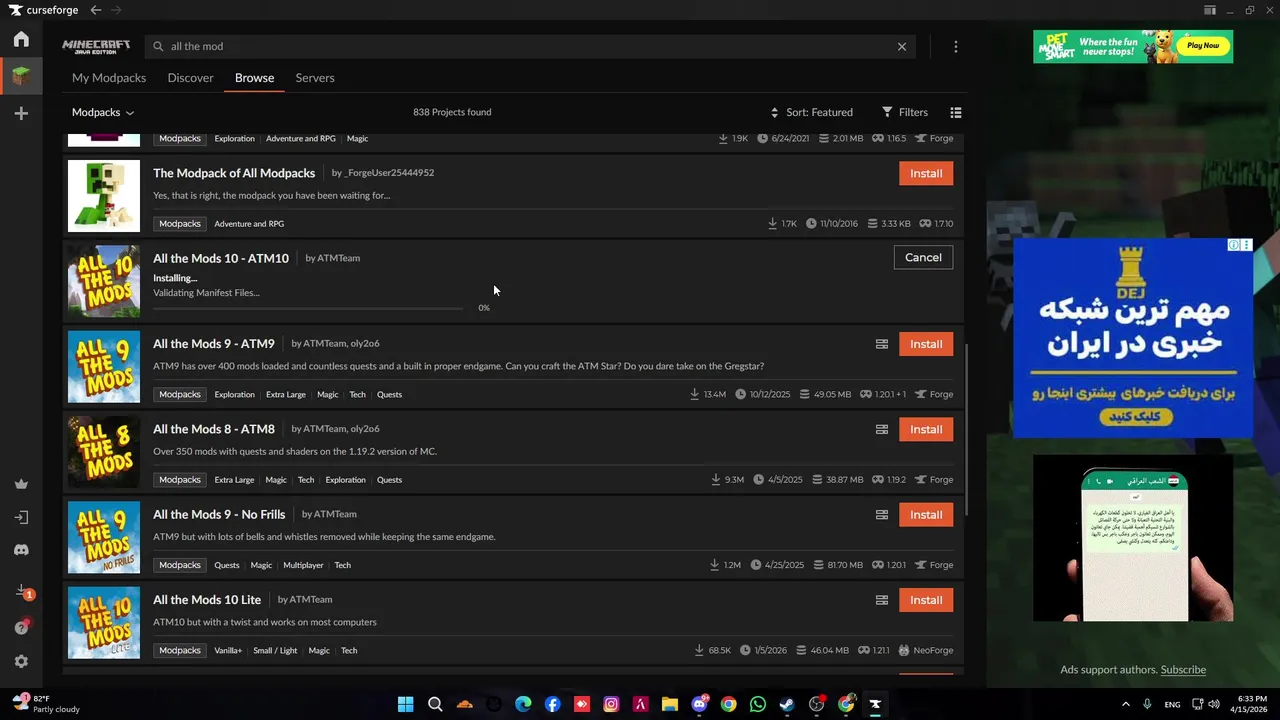Open Windows Start menu
The image size is (1280, 720).
coord(405,704)
